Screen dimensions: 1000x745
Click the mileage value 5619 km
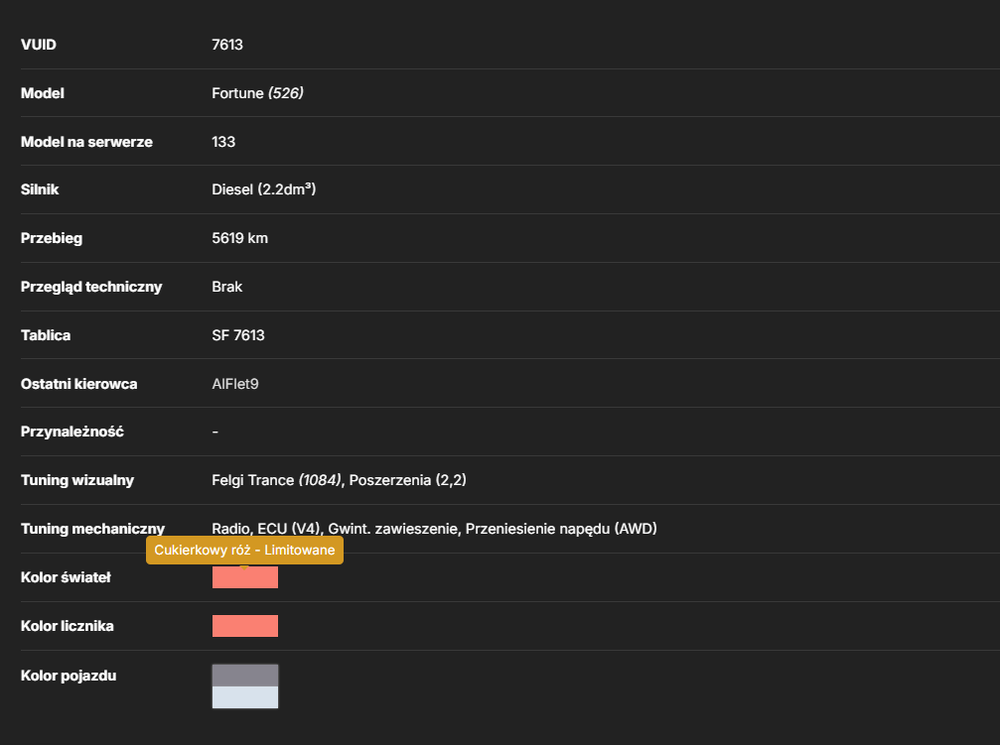[240, 238]
